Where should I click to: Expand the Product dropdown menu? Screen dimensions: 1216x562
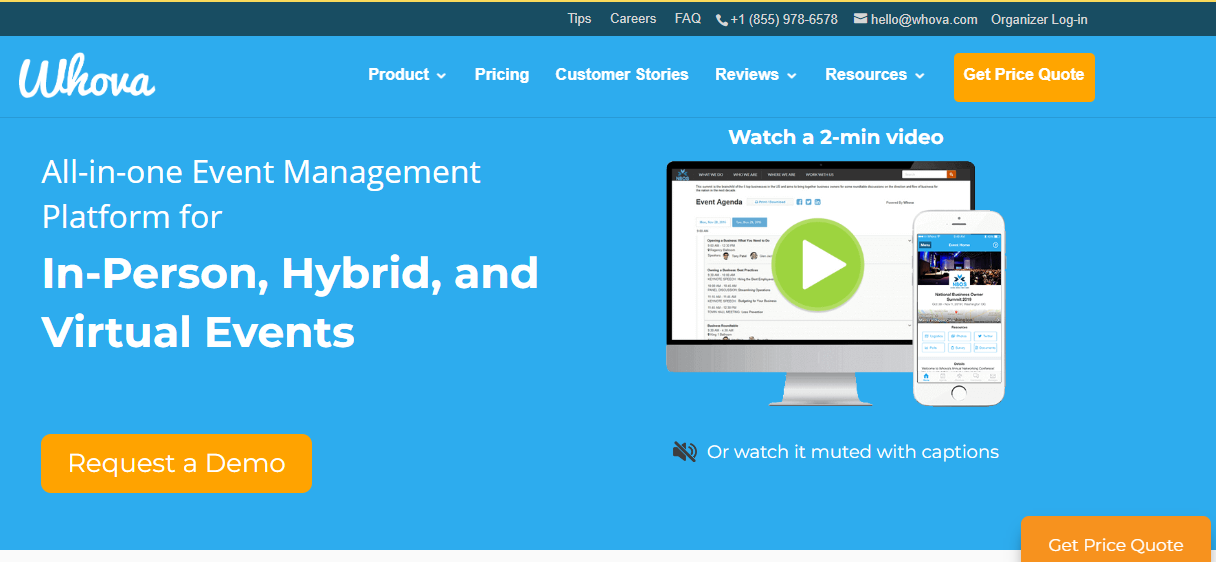407,75
